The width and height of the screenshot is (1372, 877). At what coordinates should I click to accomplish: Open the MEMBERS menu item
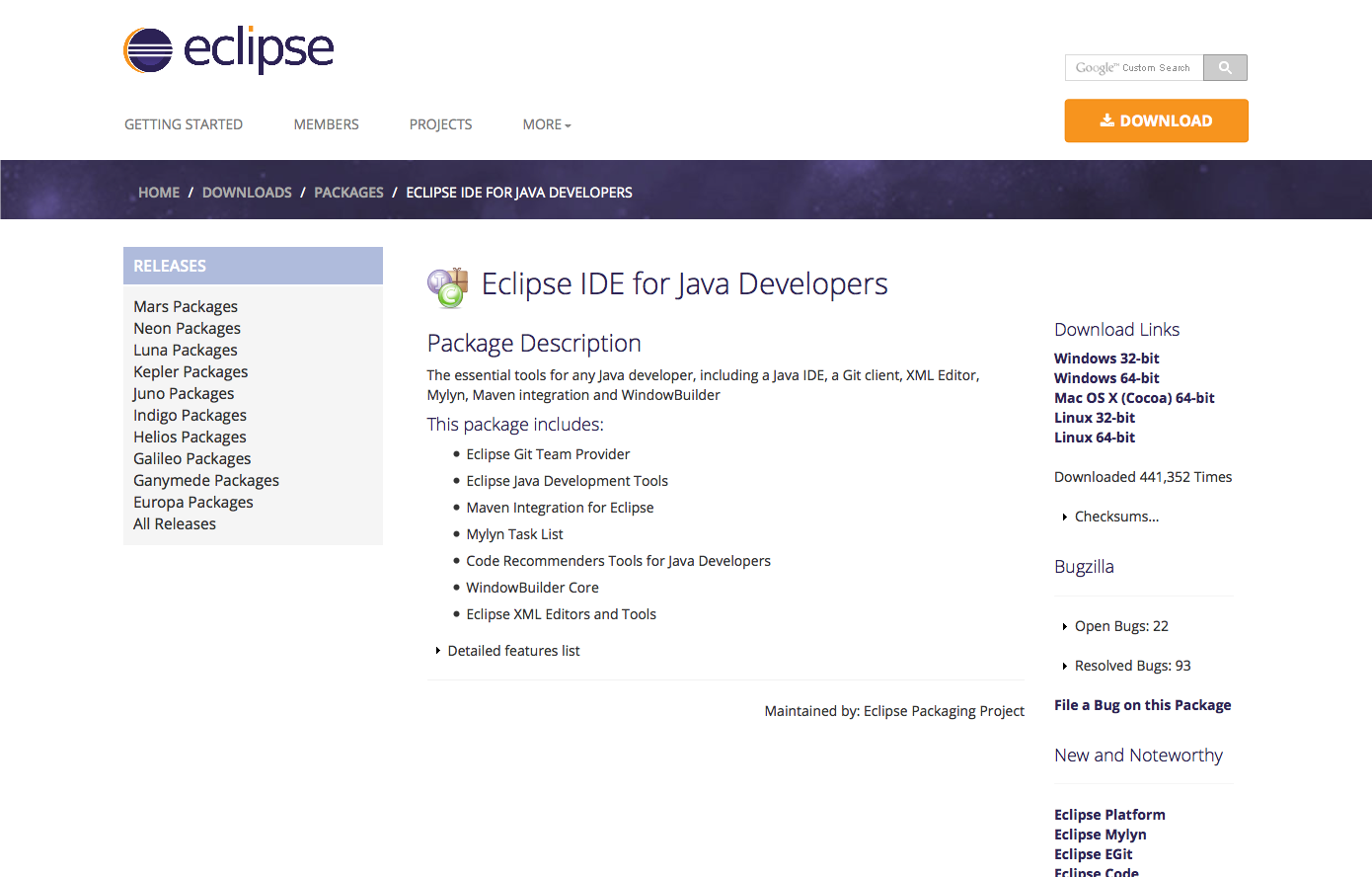pyautogui.click(x=326, y=124)
